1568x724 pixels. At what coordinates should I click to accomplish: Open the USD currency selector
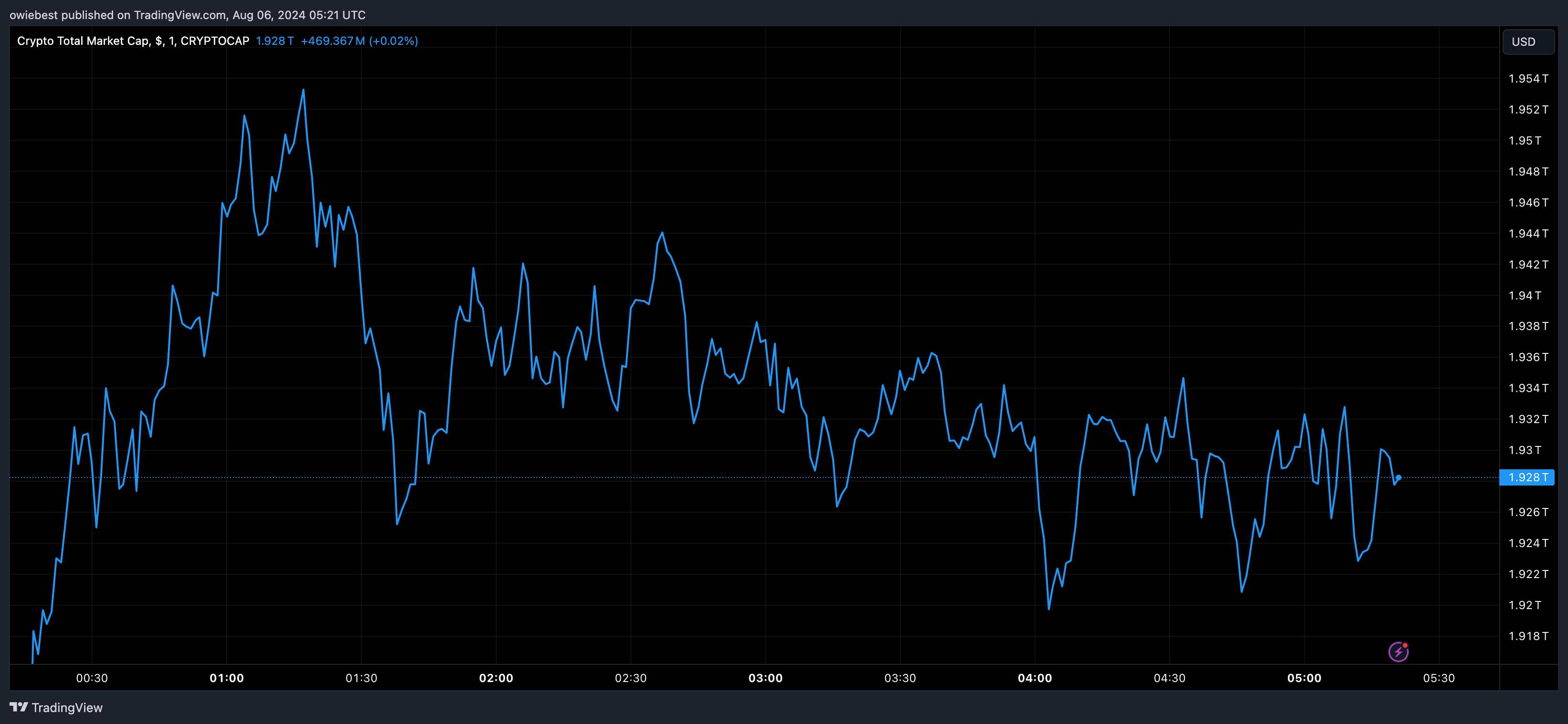[1528, 42]
